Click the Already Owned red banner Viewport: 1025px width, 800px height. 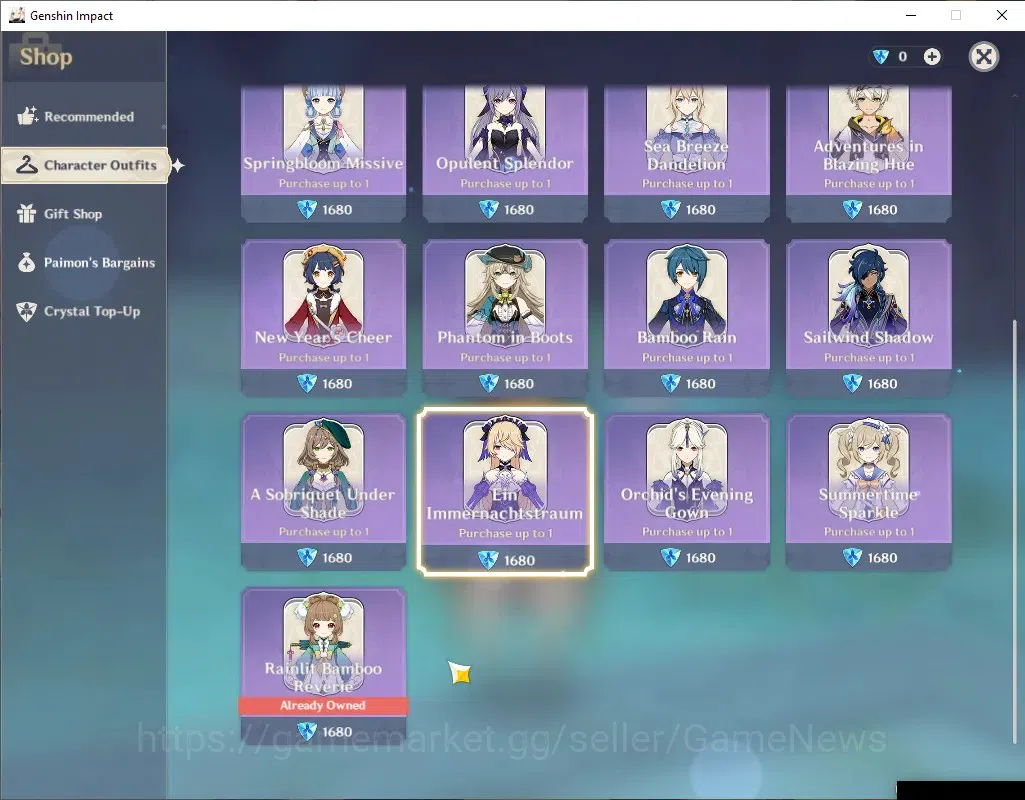tap(324, 705)
